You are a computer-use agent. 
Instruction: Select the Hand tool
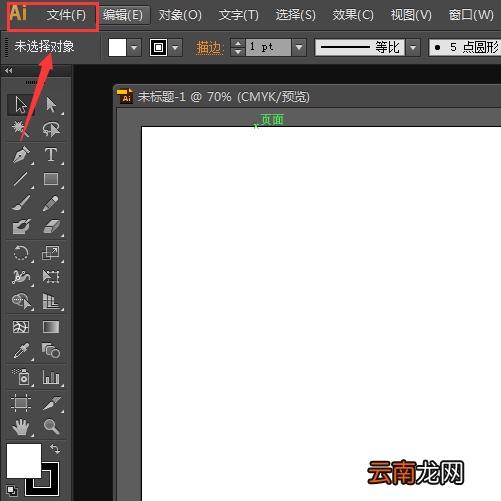tap(21, 427)
